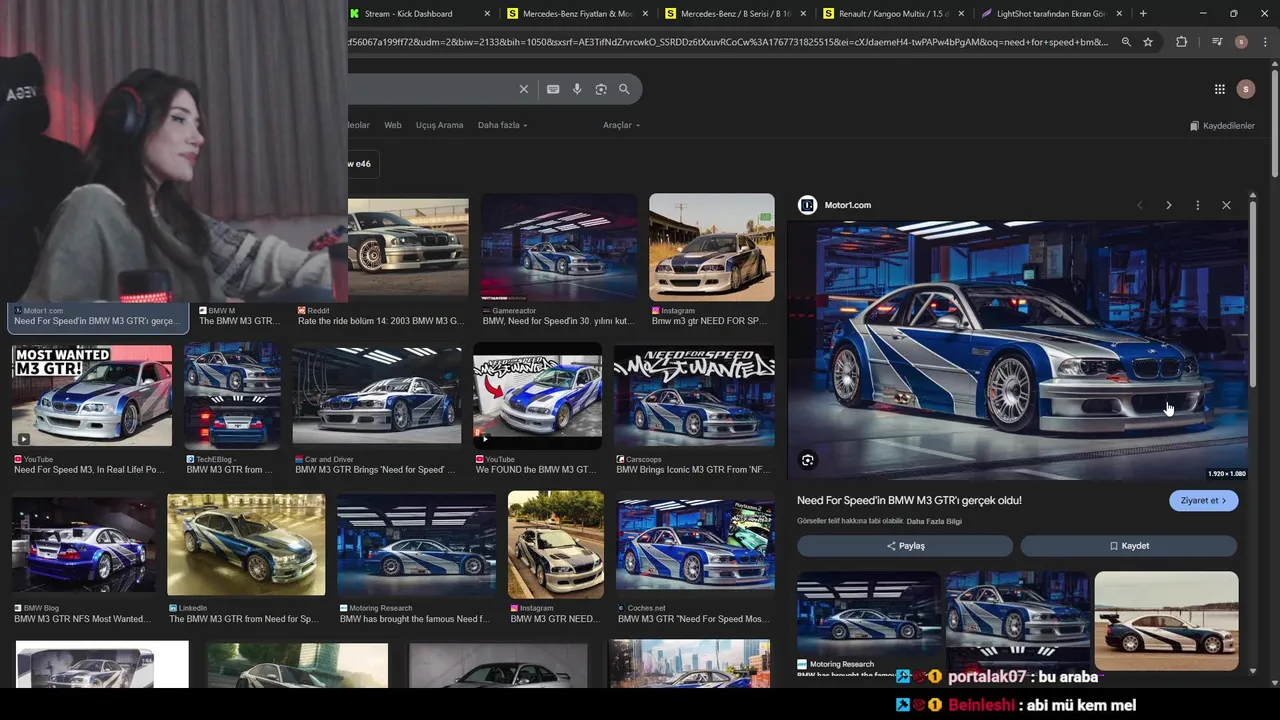The height and width of the screenshot is (720, 1280).
Task: Open the Google apps grid
Action: [1220, 89]
